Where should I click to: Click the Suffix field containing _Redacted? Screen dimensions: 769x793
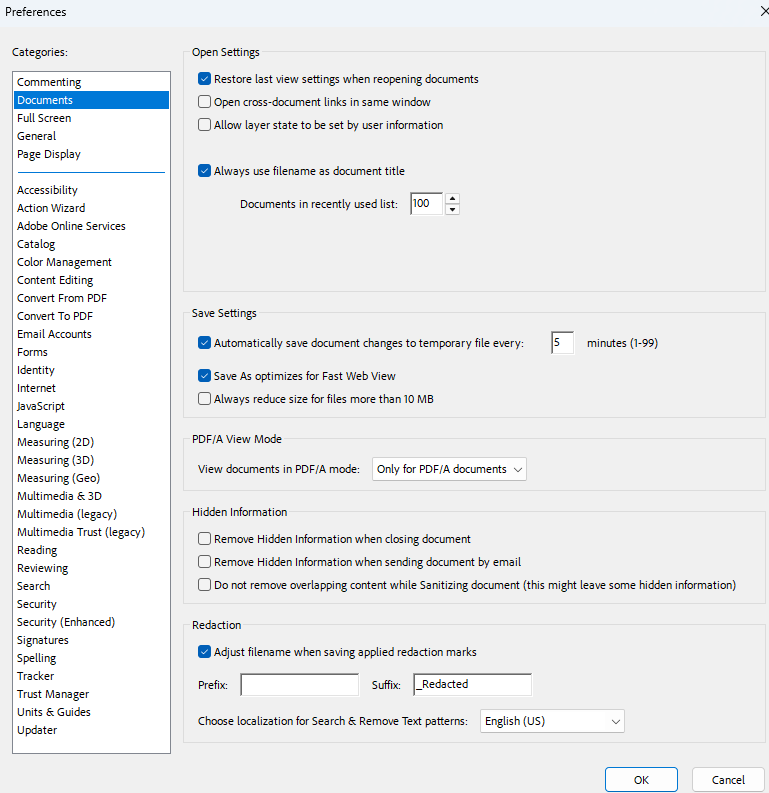(472, 685)
